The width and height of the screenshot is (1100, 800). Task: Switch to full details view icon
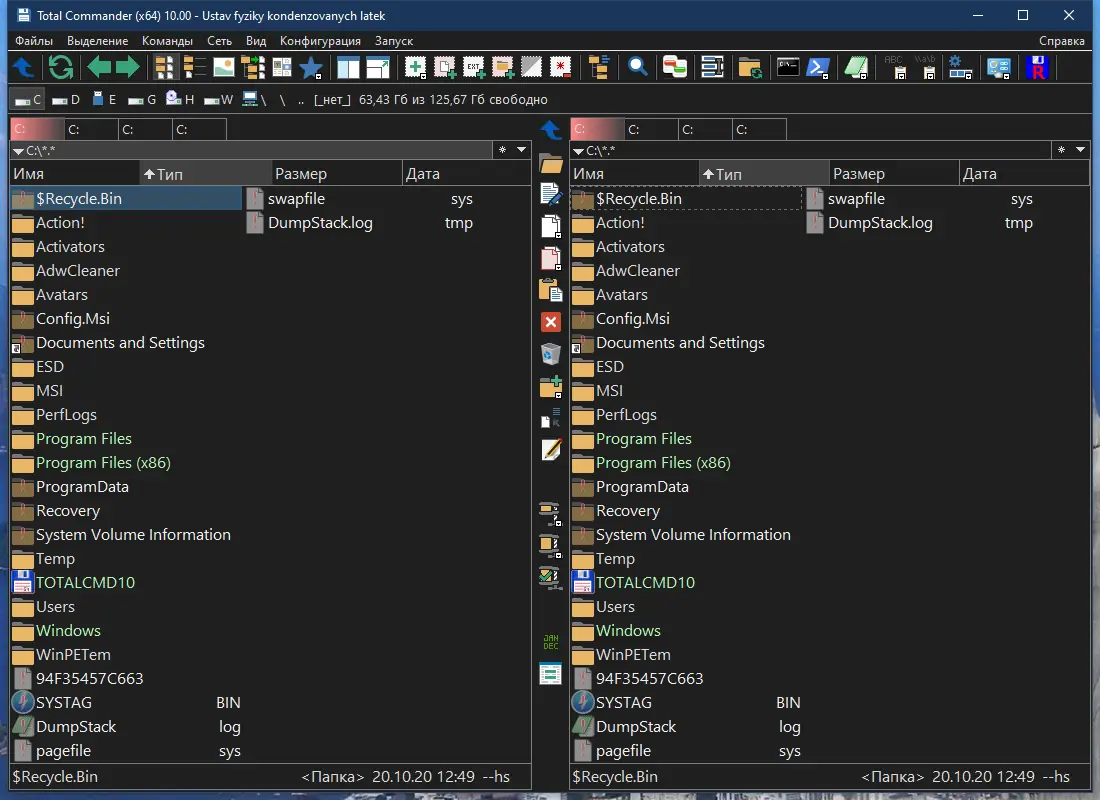[194, 67]
